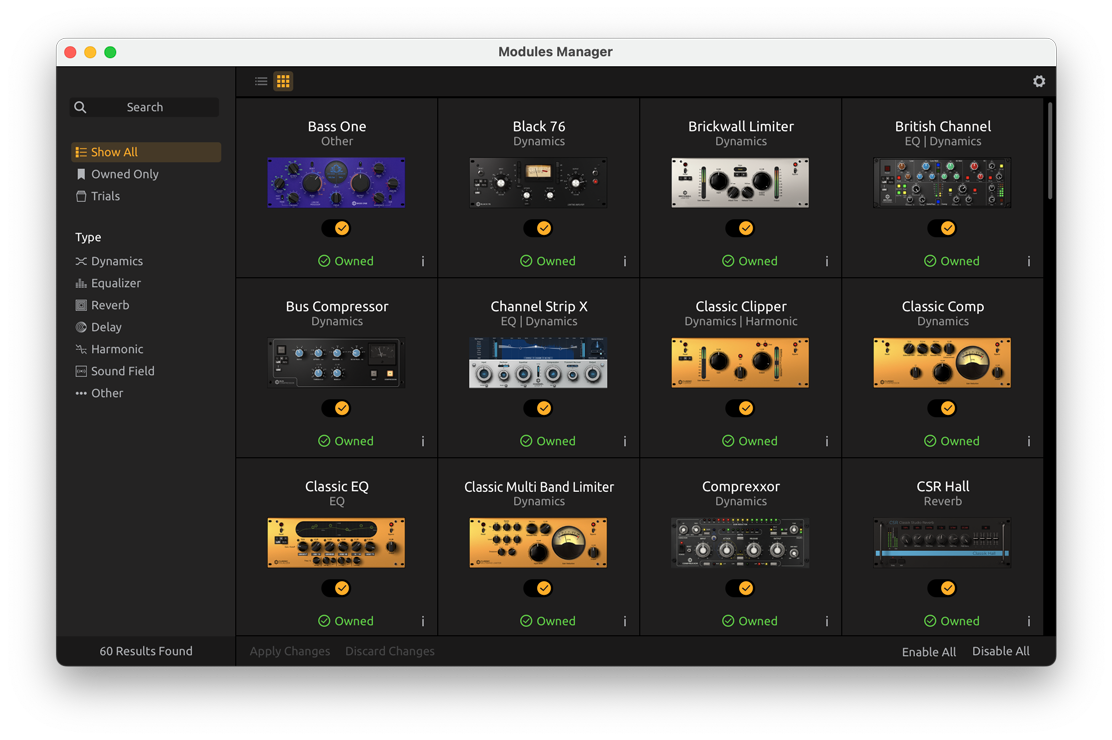Switch to list view layout

click(259, 81)
